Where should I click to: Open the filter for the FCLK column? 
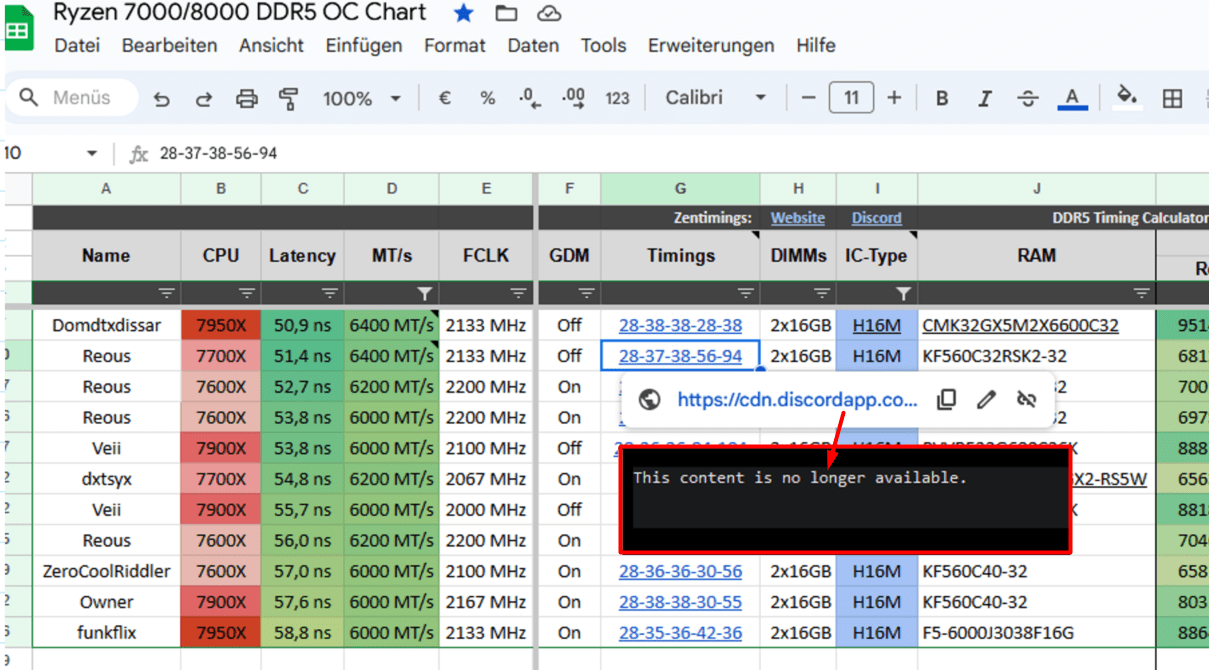pos(518,293)
